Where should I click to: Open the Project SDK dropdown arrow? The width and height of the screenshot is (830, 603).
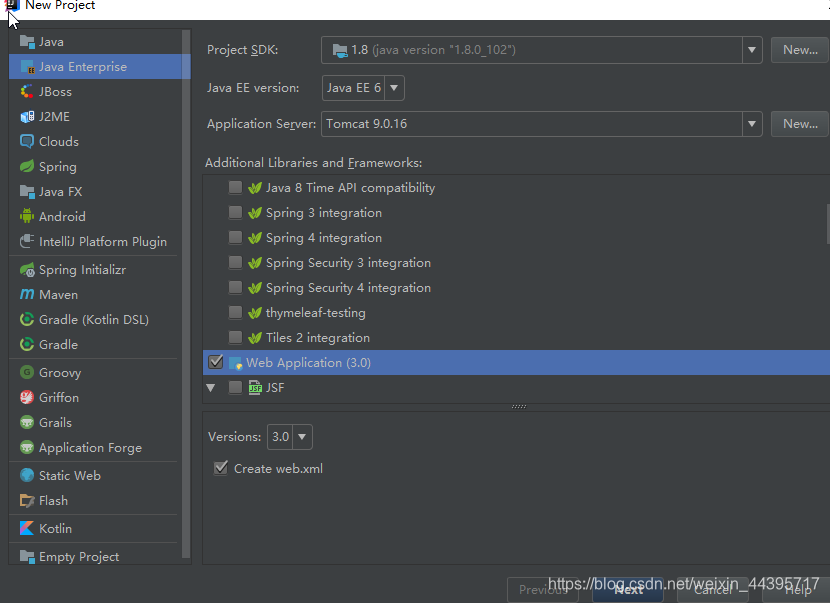[x=752, y=50]
